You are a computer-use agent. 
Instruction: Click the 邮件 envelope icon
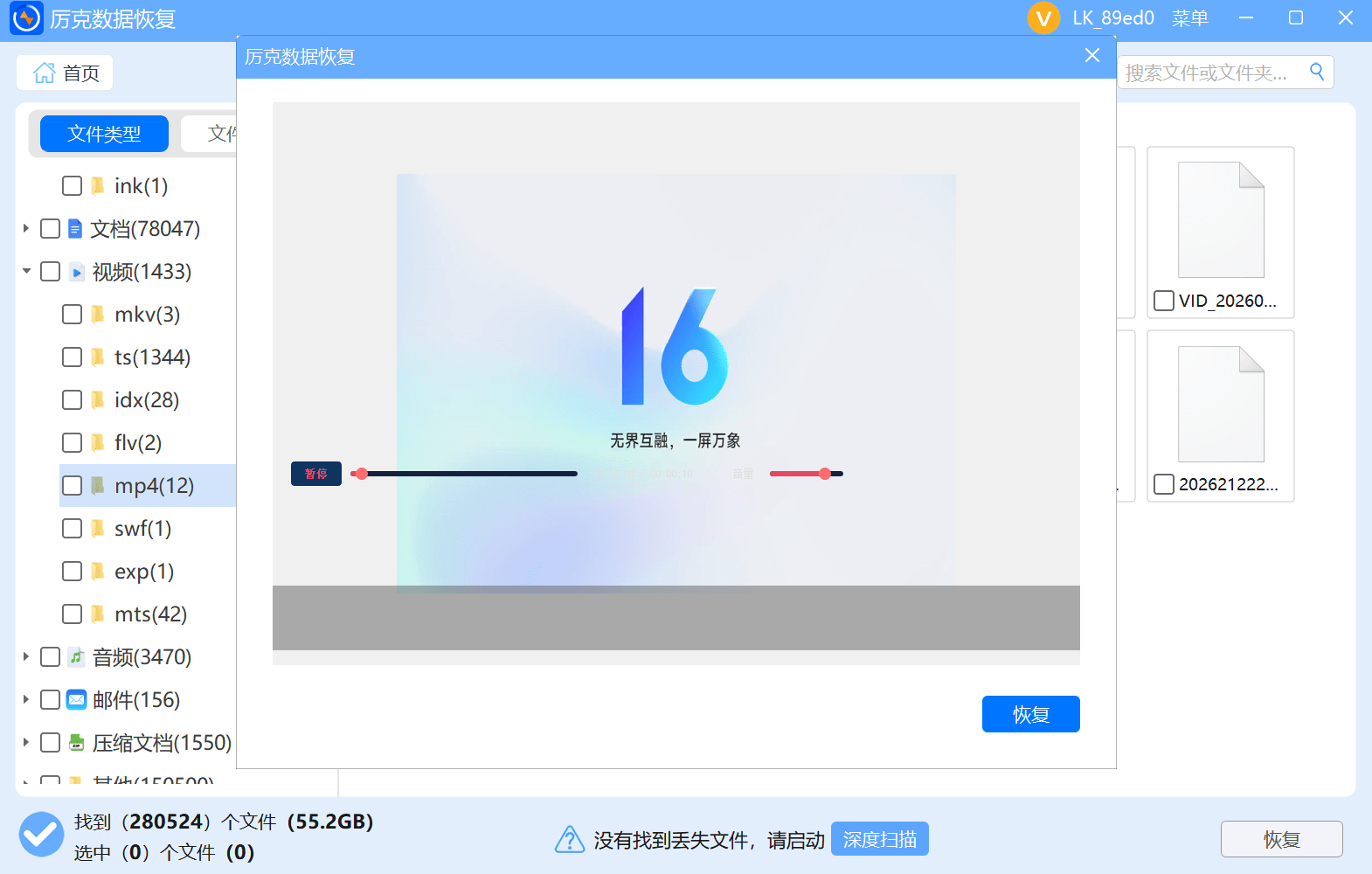(x=77, y=700)
